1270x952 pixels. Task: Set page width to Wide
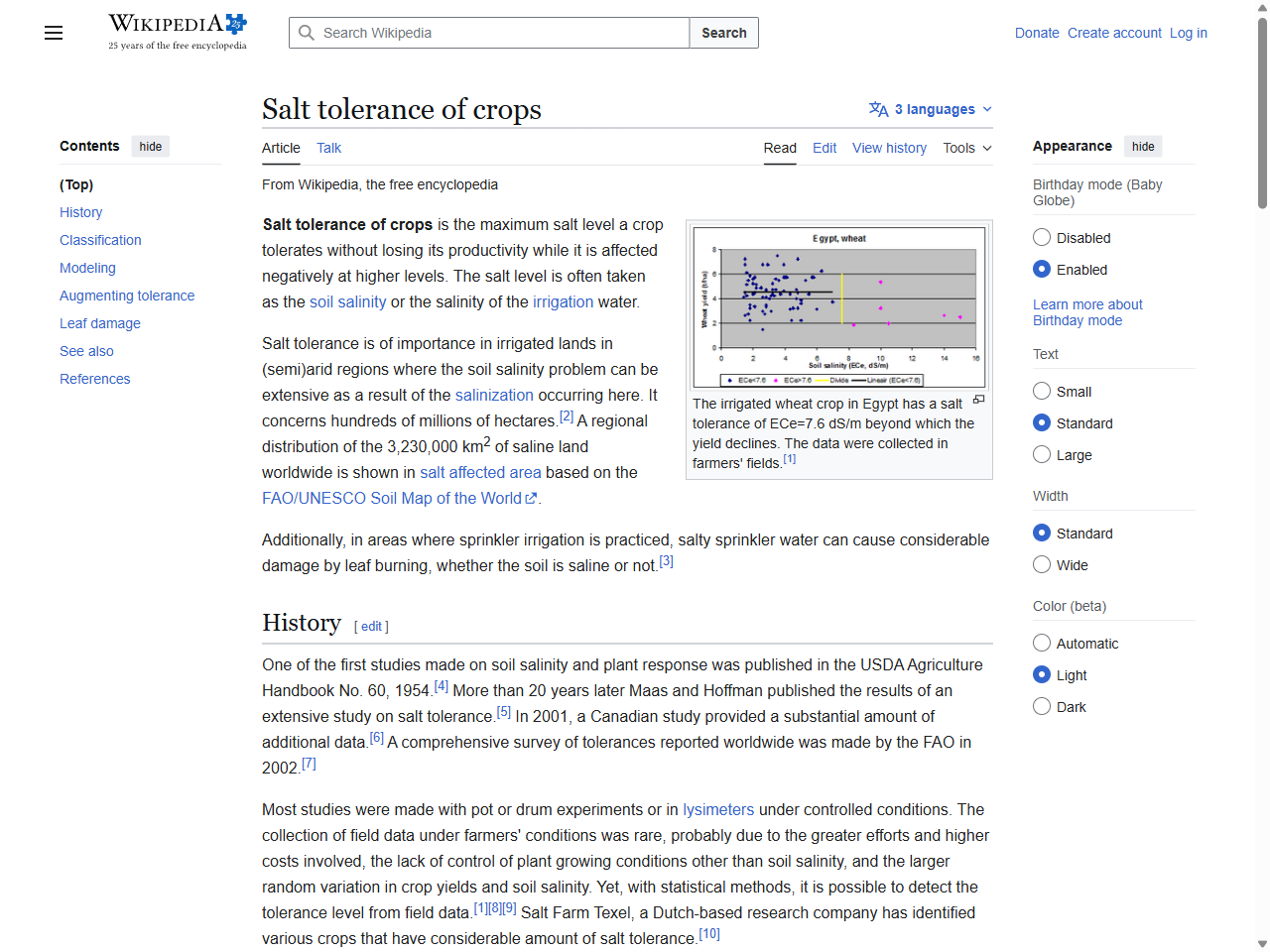tap(1042, 564)
